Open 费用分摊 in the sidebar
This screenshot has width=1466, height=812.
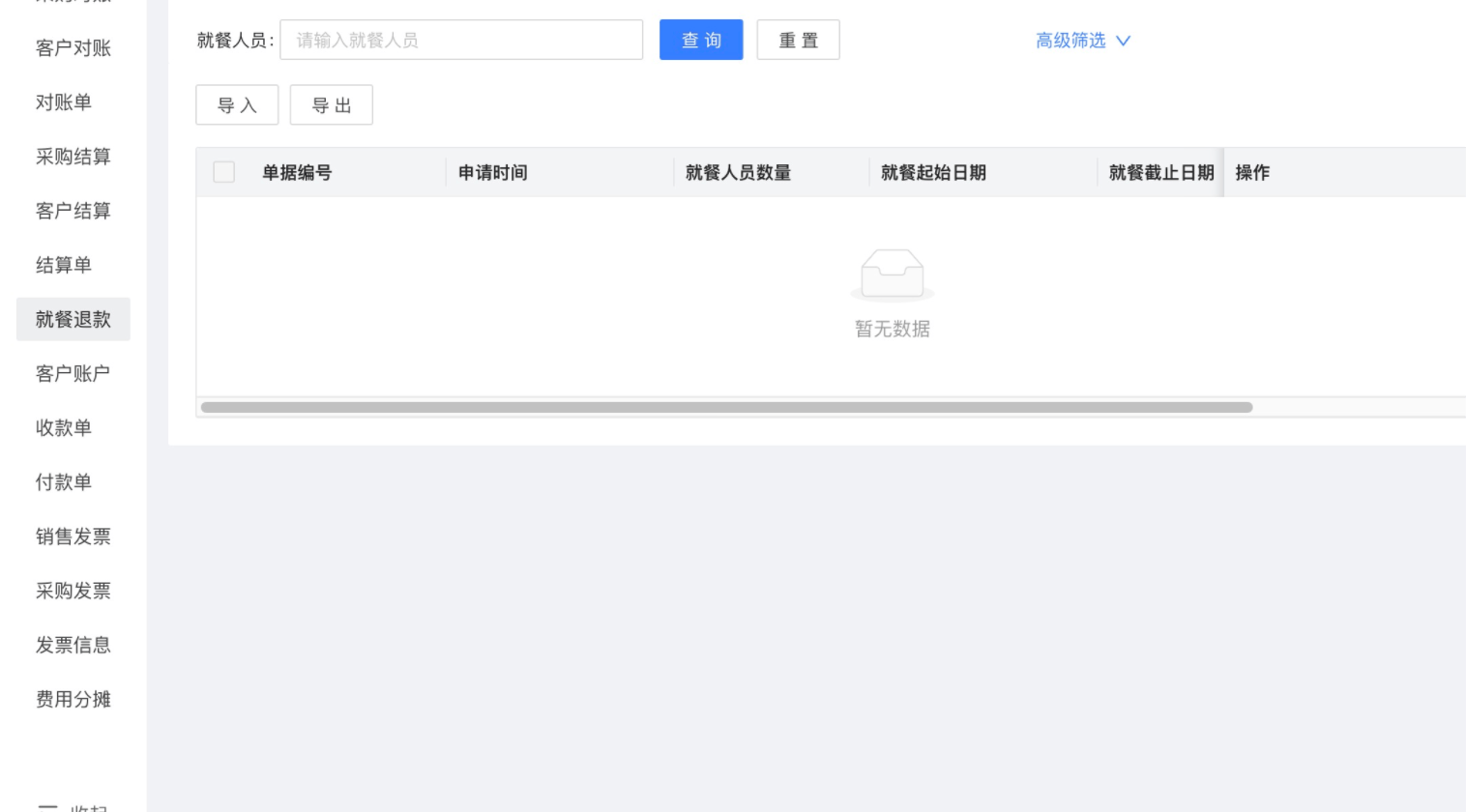point(73,698)
